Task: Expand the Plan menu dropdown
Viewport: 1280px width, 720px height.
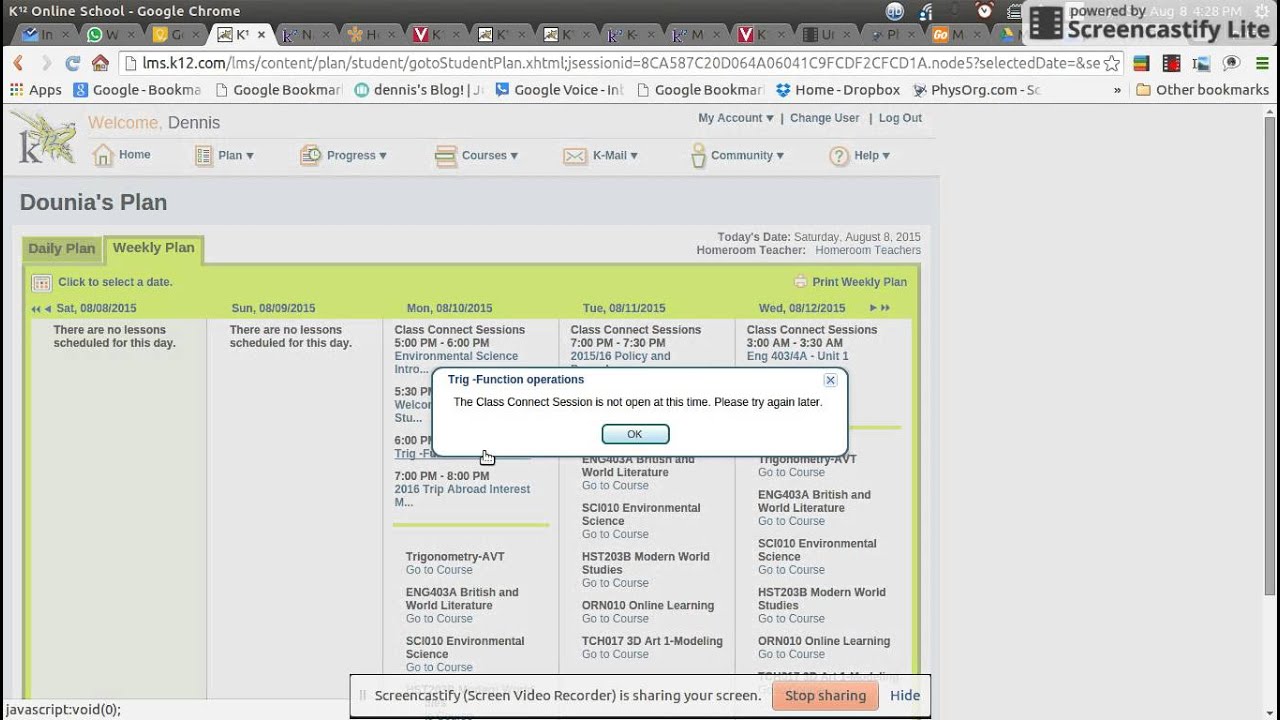Action: point(249,156)
